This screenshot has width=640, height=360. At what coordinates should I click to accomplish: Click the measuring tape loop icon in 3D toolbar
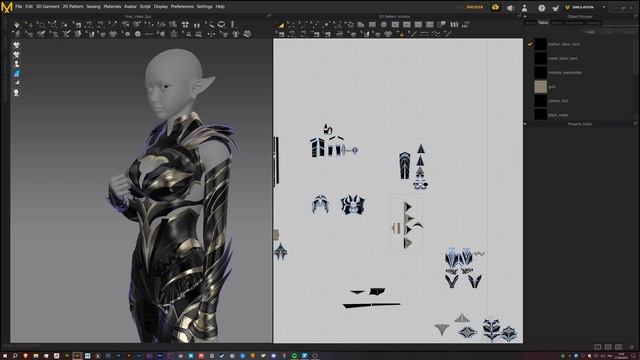pyautogui.click(x=221, y=24)
